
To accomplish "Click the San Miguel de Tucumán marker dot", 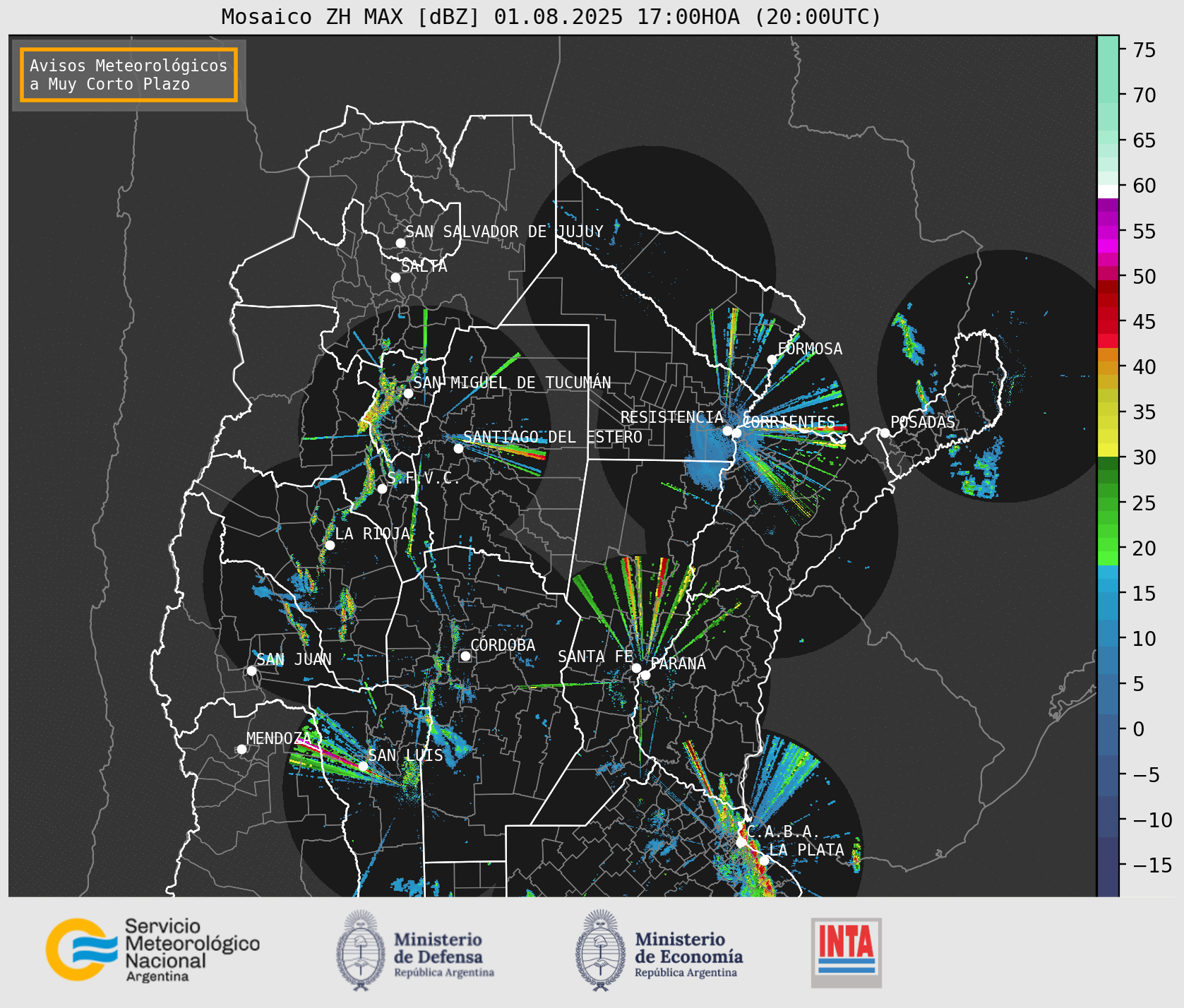I will (x=408, y=393).
